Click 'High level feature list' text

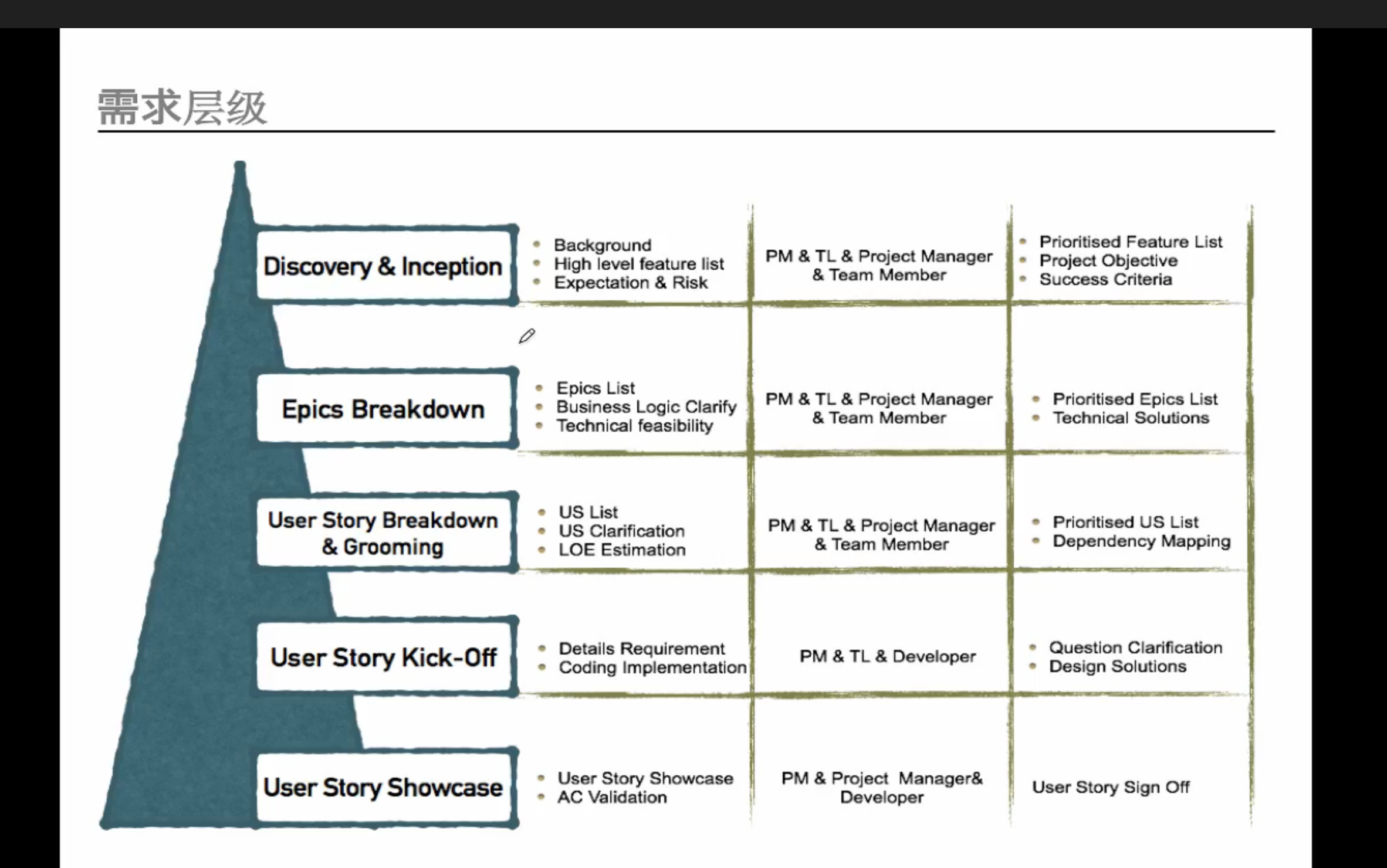[639, 264]
